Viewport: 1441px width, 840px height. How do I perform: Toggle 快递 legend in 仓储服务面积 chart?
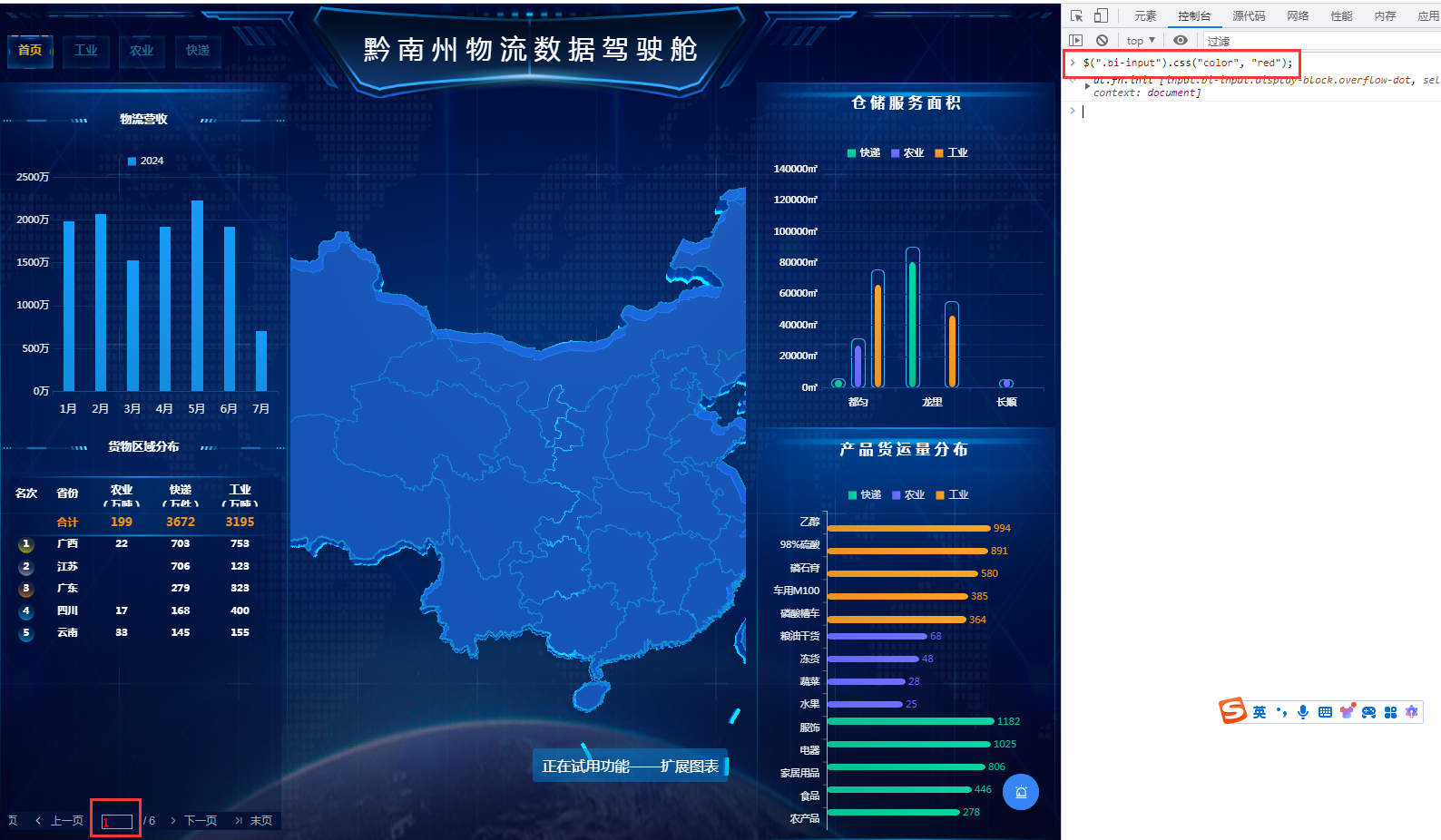tap(864, 152)
